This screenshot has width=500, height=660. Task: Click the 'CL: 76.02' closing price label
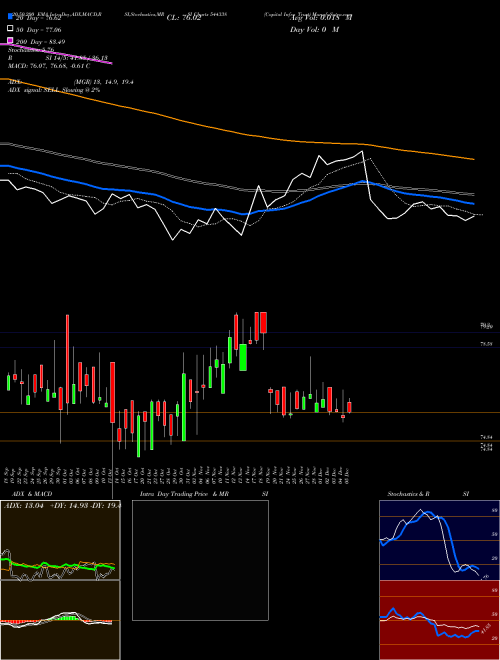click(x=184, y=18)
